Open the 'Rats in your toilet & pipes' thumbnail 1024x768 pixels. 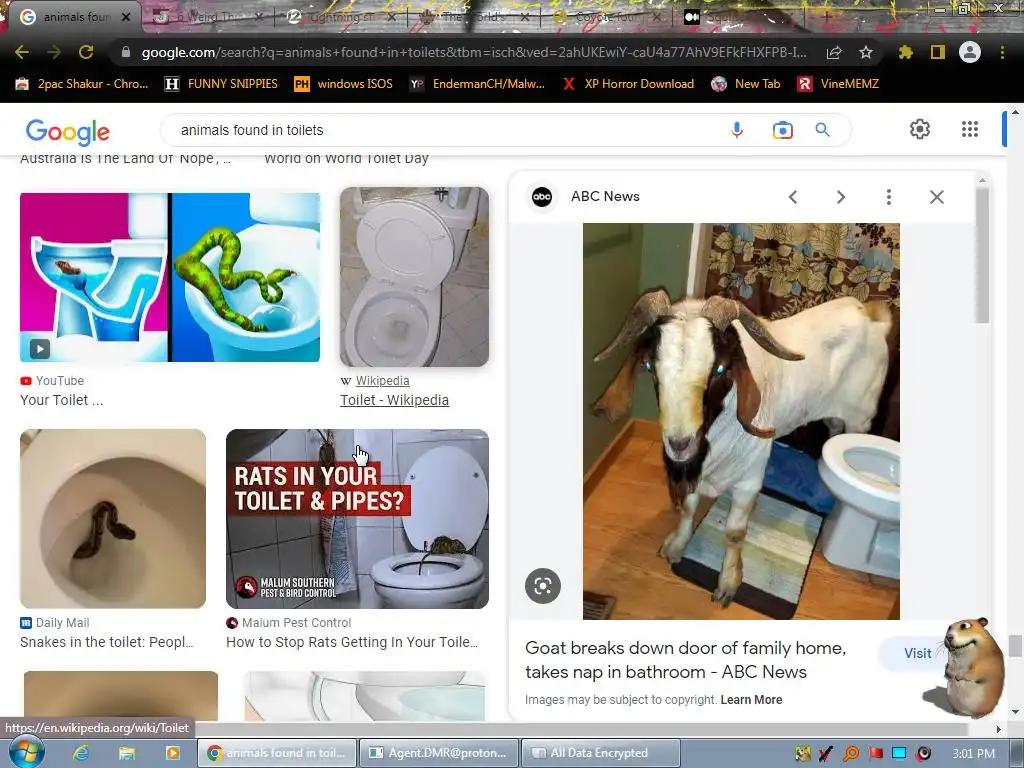click(x=357, y=519)
